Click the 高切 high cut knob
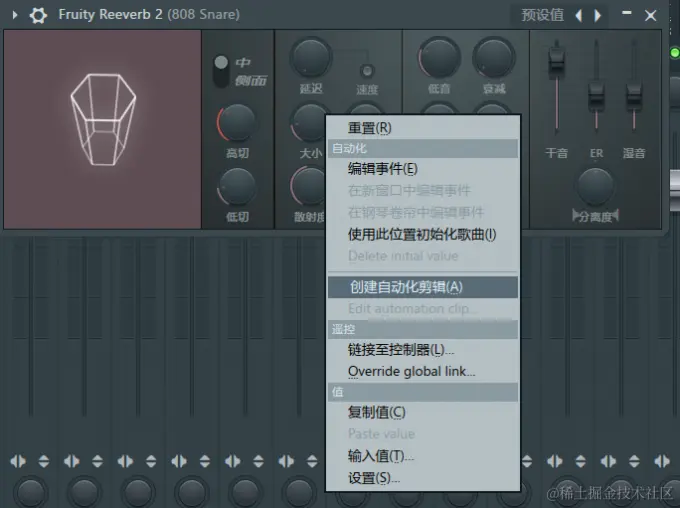Screen dimensions: 680x508 (x=237, y=123)
